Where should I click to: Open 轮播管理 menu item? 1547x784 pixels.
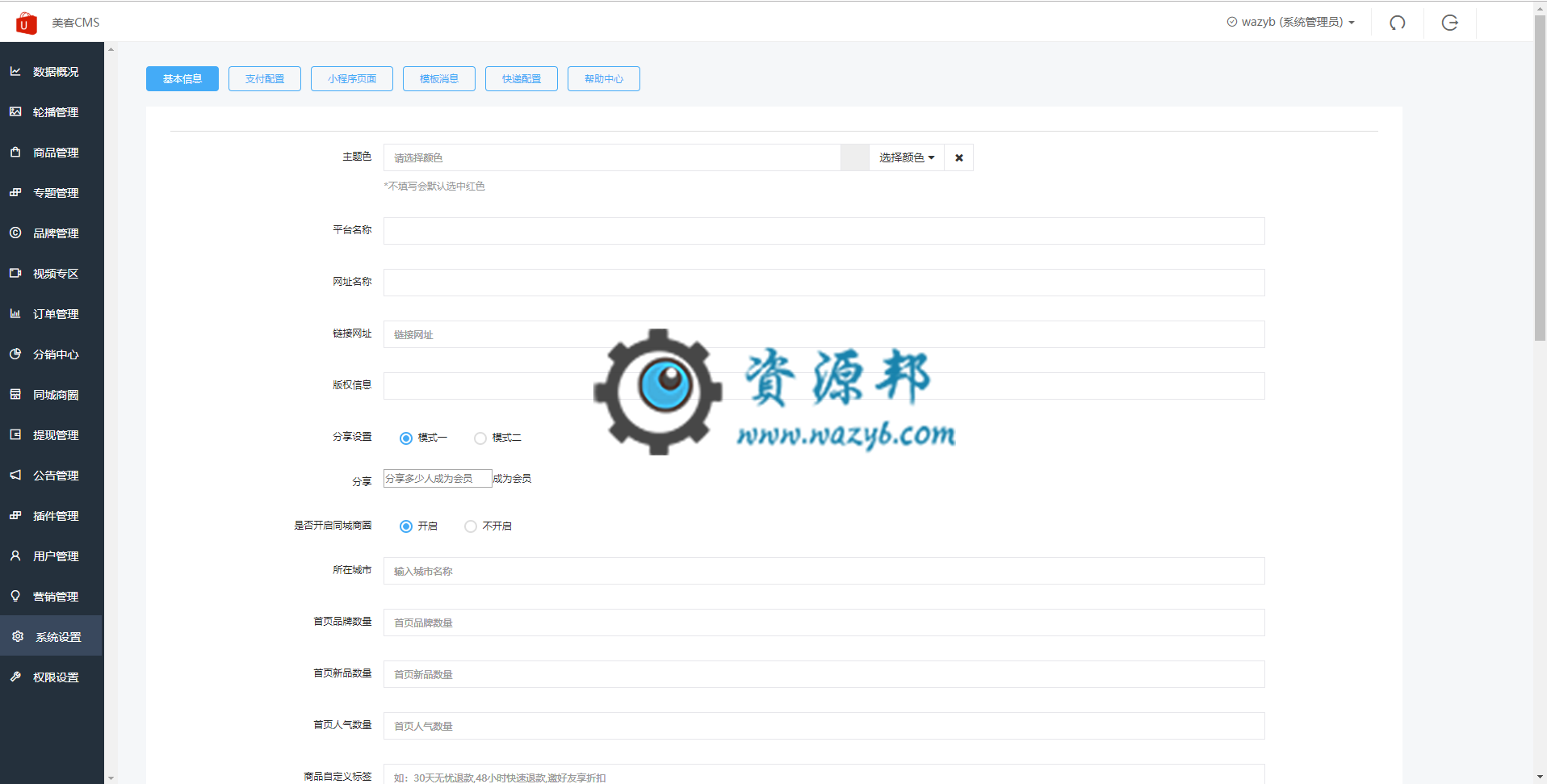point(52,111)
